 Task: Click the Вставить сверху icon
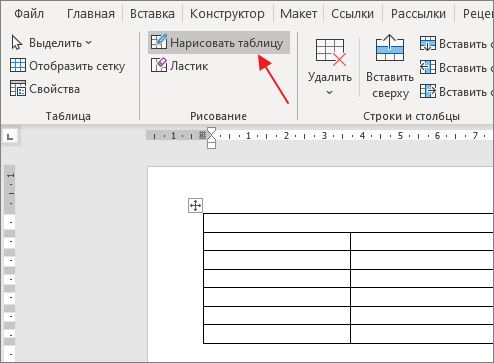coord(390,48)
